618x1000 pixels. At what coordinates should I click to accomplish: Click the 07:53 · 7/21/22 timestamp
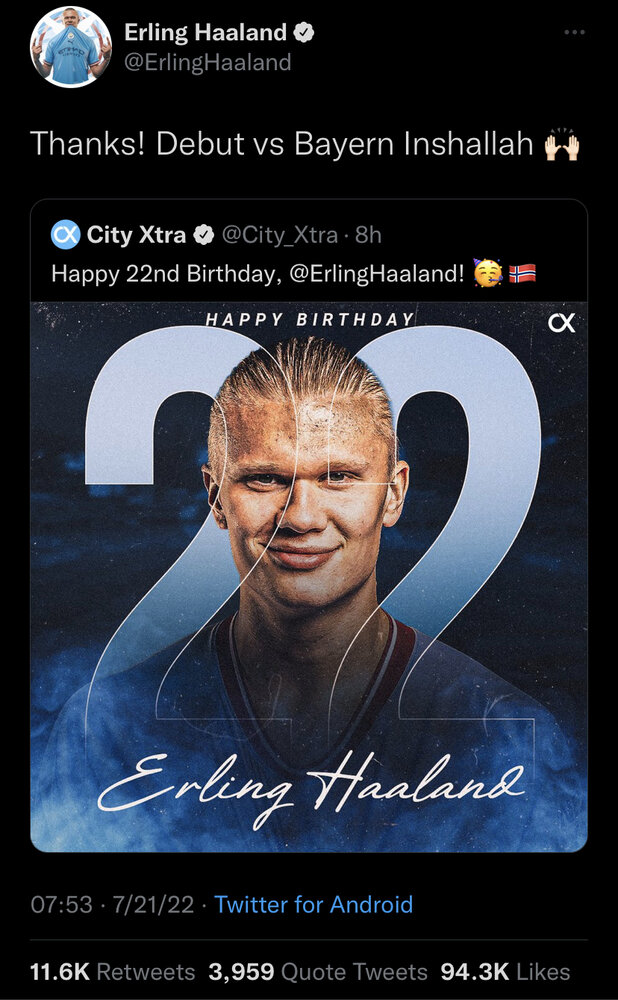pos(112,904)
